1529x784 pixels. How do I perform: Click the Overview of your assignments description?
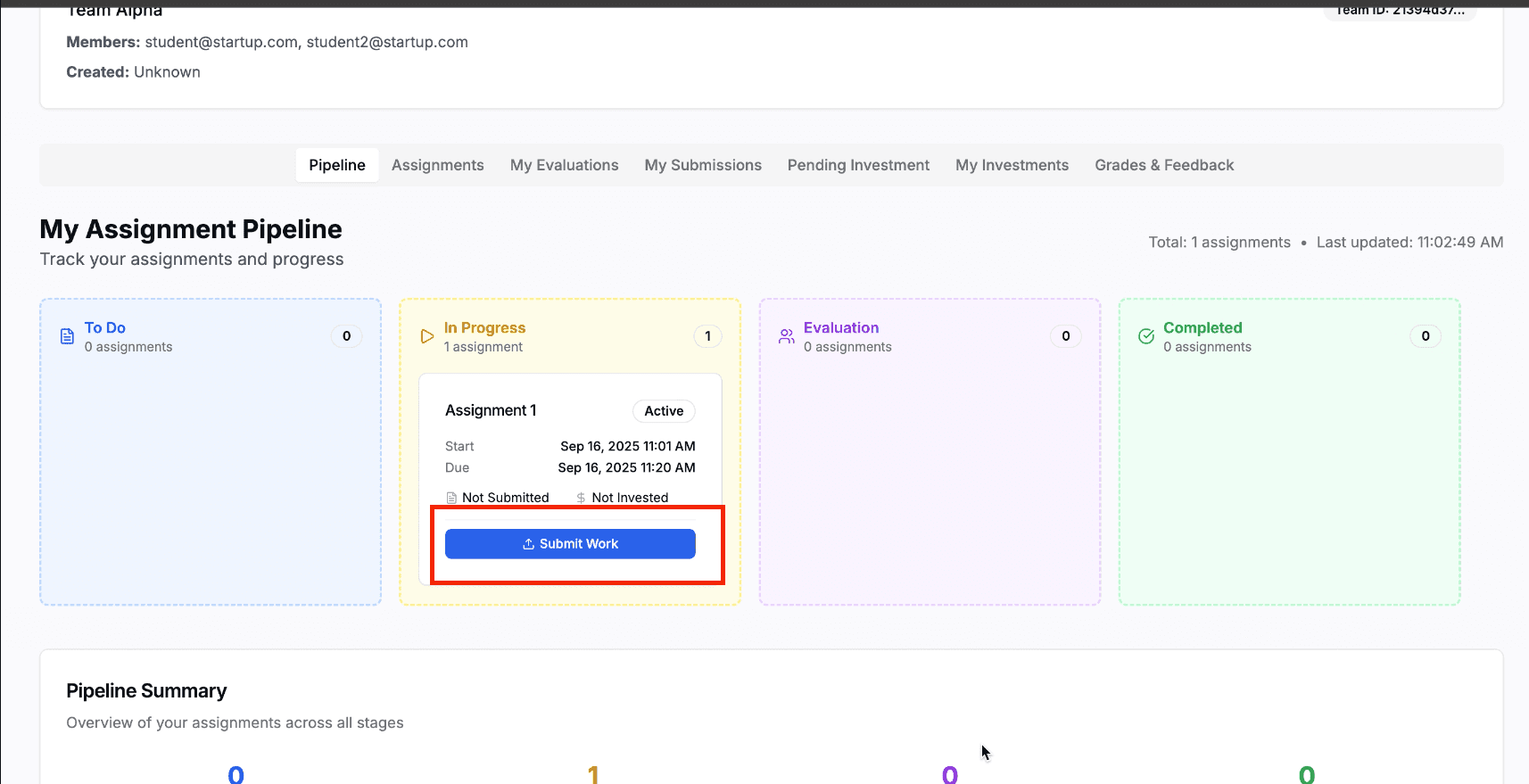point(235,723)
